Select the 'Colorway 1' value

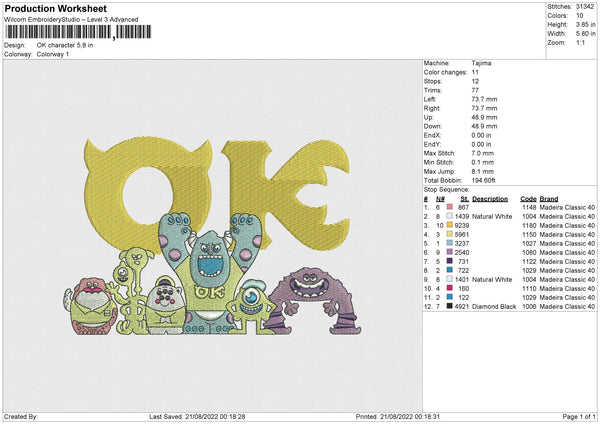click(x=53, y=54)
